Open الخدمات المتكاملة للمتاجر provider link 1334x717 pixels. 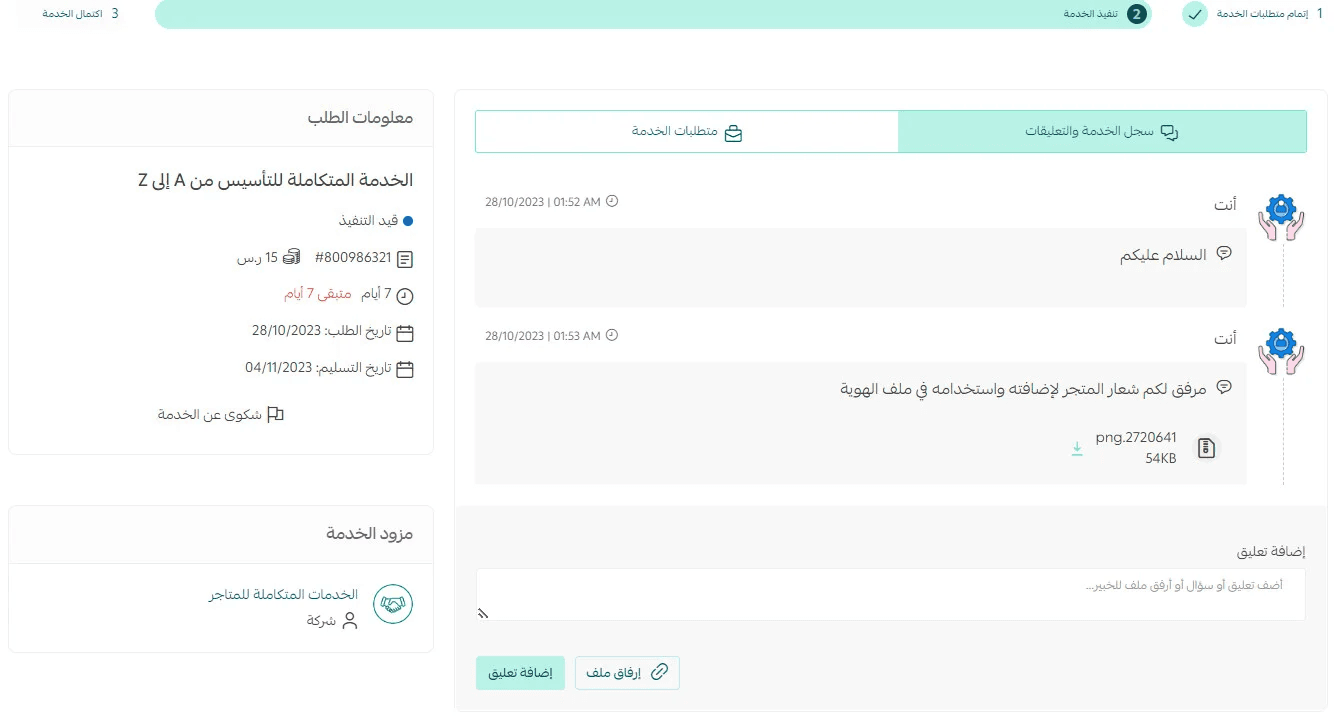pyautogui.click(x=283, y=594)
